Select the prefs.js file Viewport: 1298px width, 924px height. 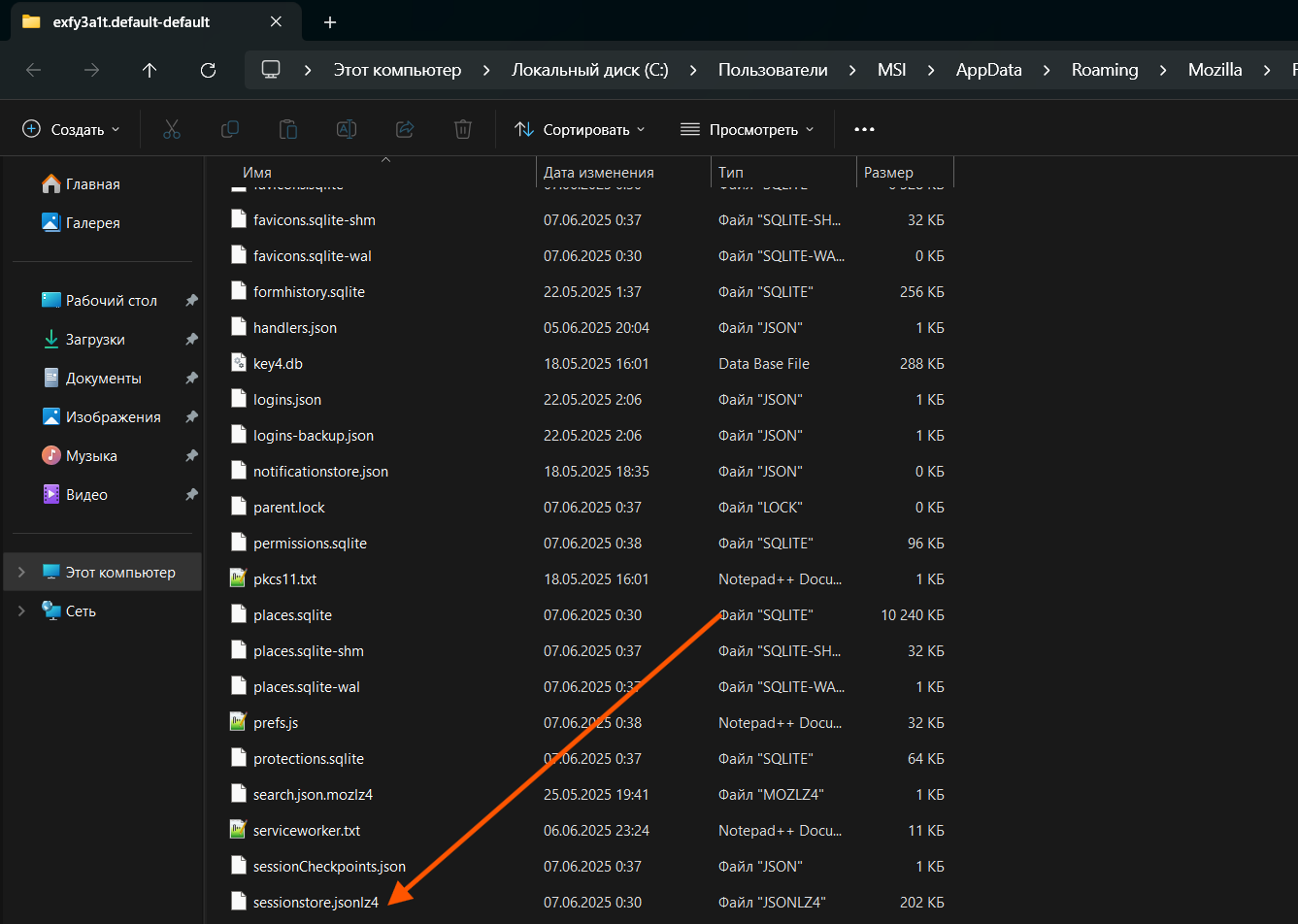tap(275, 723)
